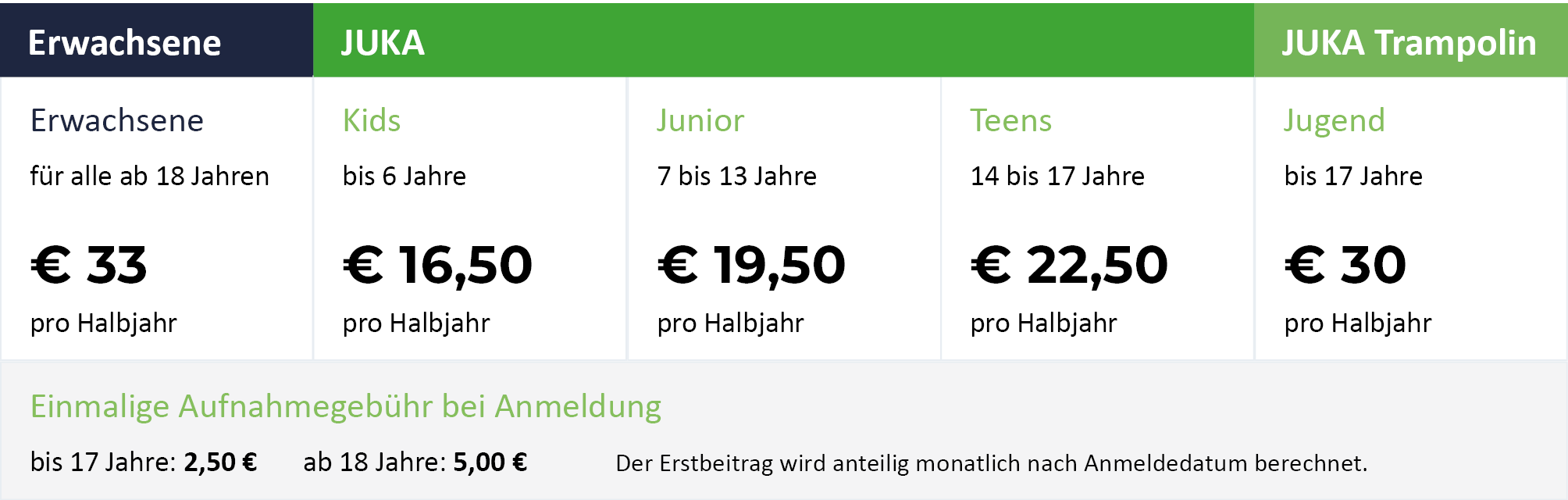Screen dimensions: 1568x500
Task: Click the Kids plan title
Action: tap(372, 121)
